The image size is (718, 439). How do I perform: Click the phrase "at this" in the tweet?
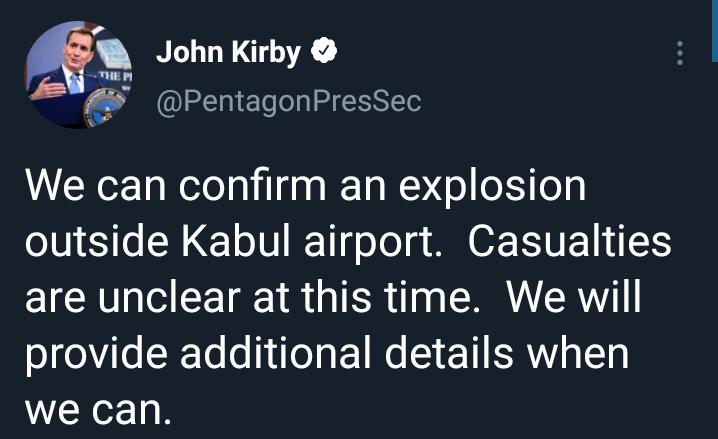[x=321, y=301]
